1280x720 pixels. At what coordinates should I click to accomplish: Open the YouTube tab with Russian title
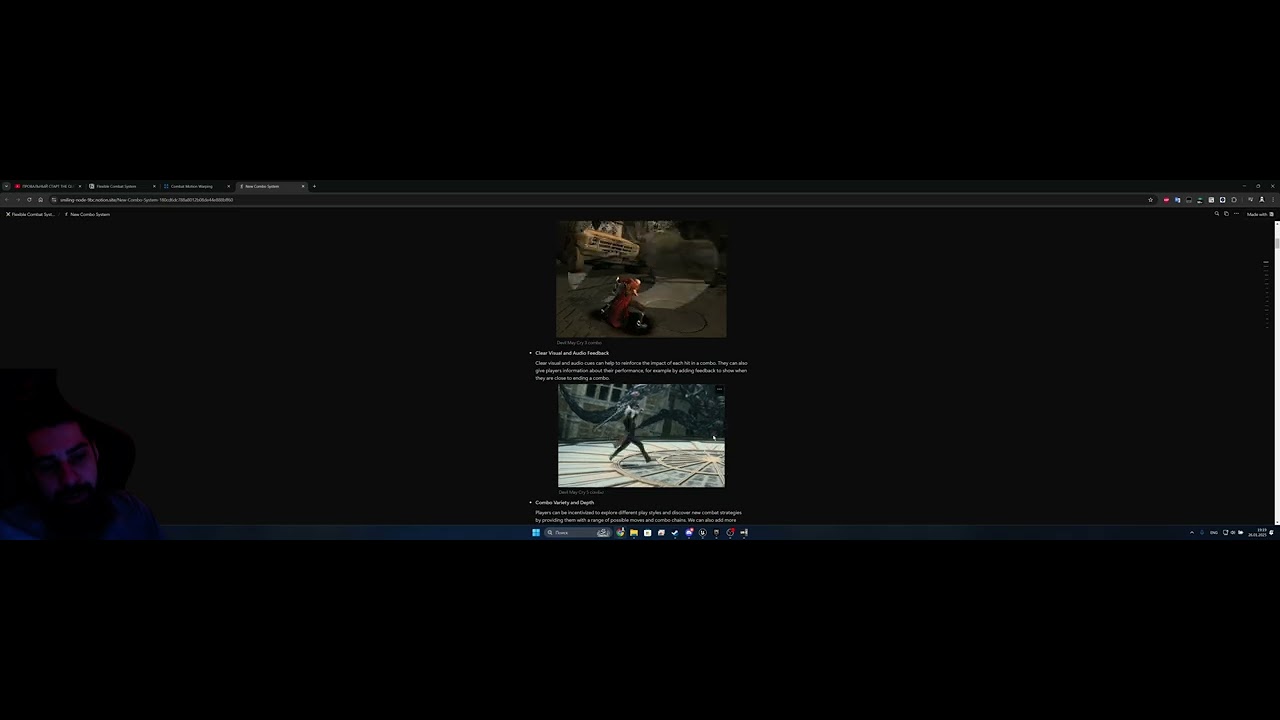(x=47, y=186)
